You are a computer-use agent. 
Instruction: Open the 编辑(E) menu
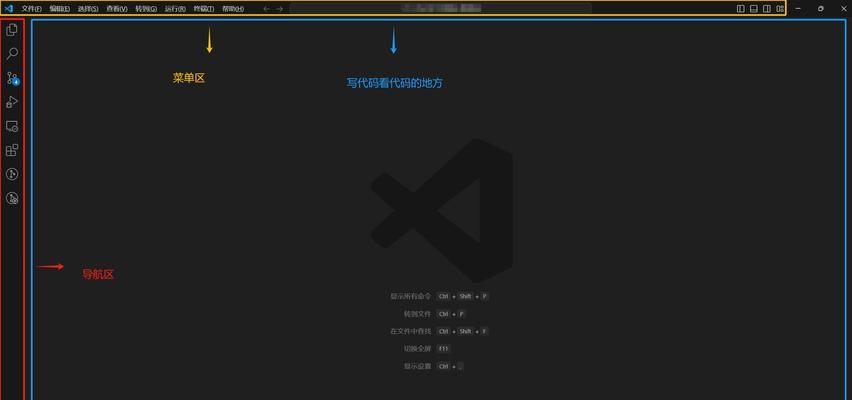pos(59,9)
